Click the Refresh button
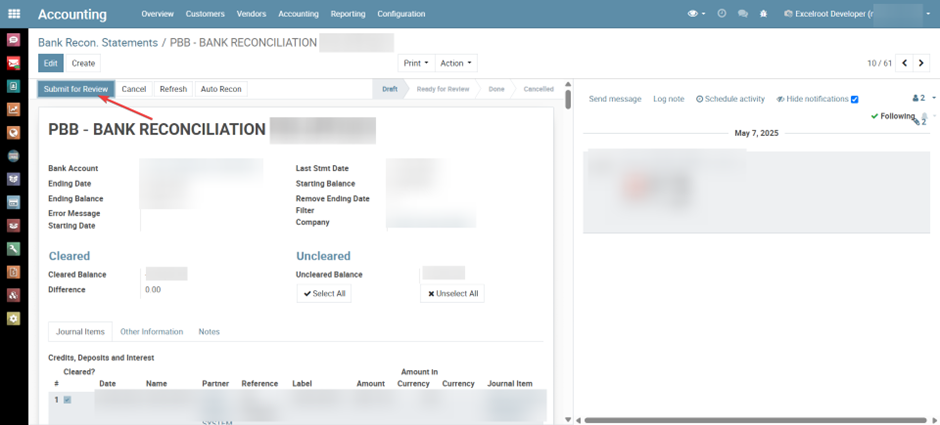 (x=173, y=89)
